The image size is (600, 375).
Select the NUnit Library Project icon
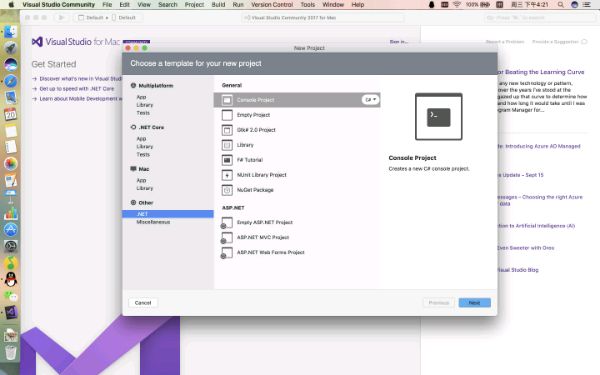coord(227,175)
